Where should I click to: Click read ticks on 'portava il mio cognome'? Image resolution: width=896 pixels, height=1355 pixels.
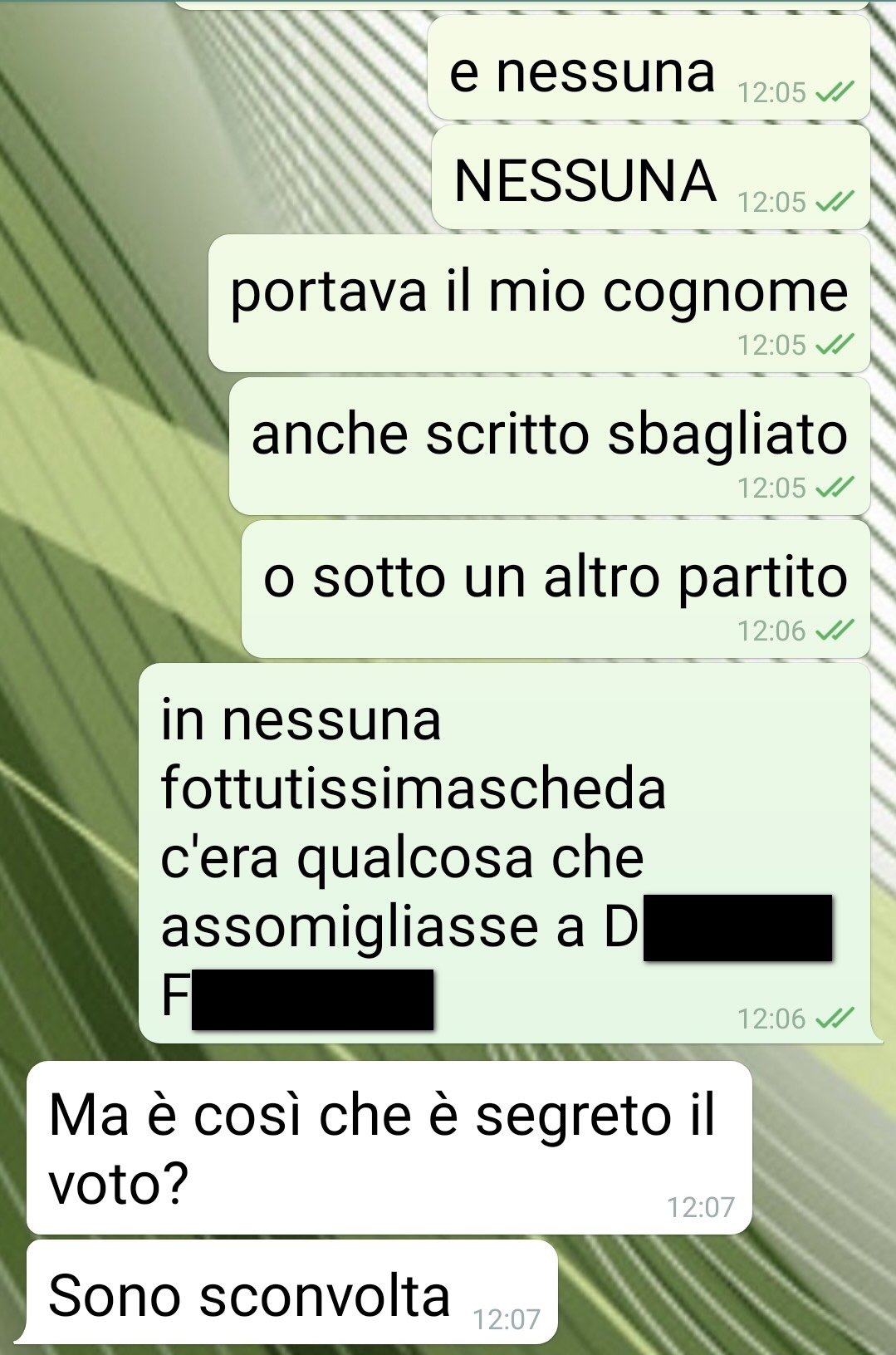click(835, 345)
